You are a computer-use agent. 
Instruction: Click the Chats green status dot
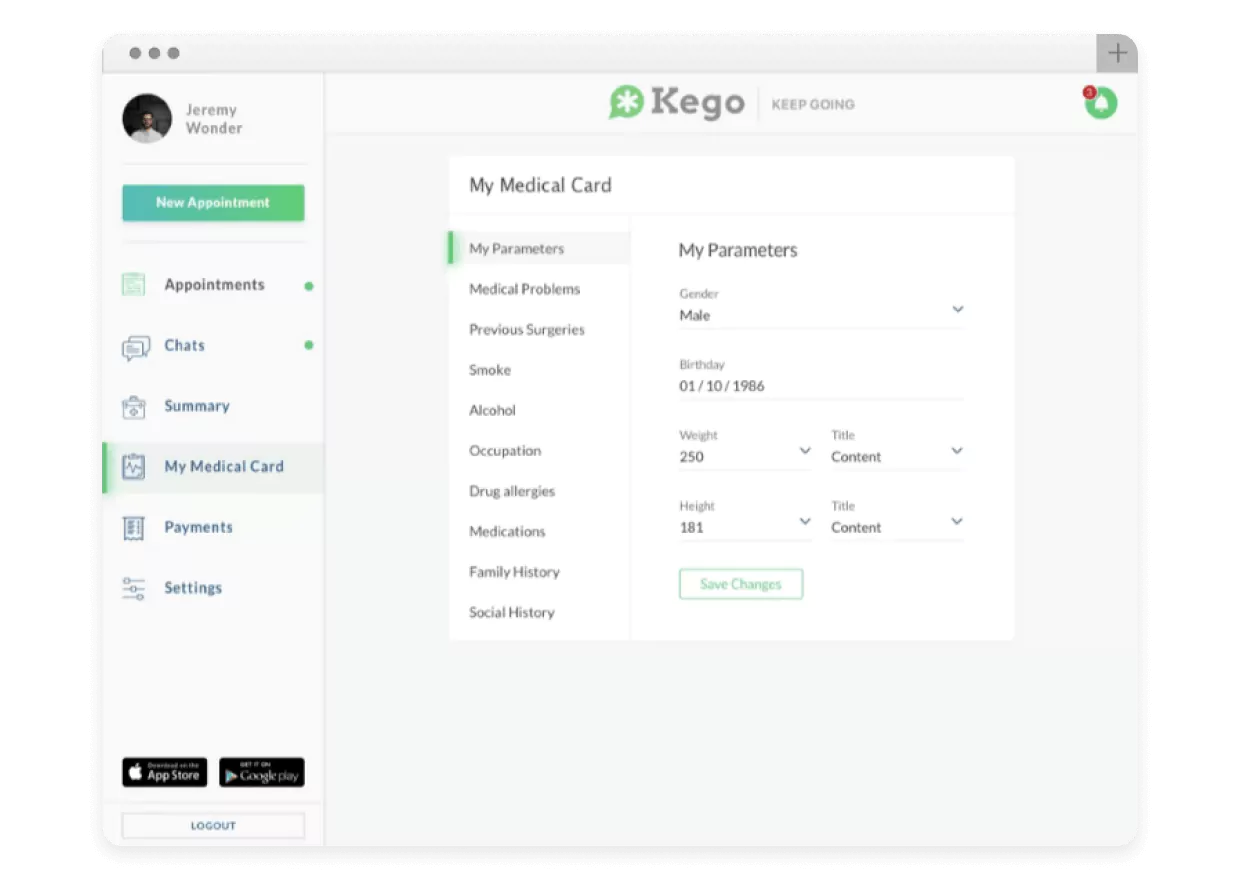(309, 345)
